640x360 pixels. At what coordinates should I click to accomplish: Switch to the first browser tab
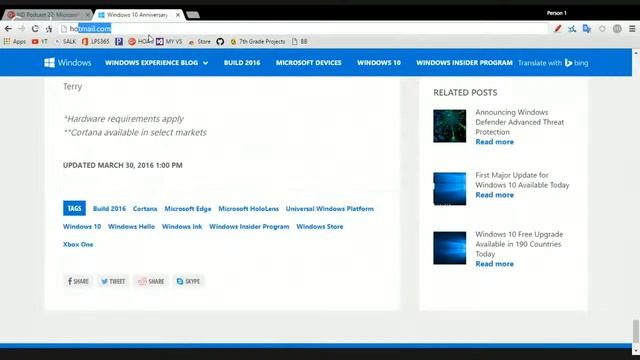coord(47,15)
